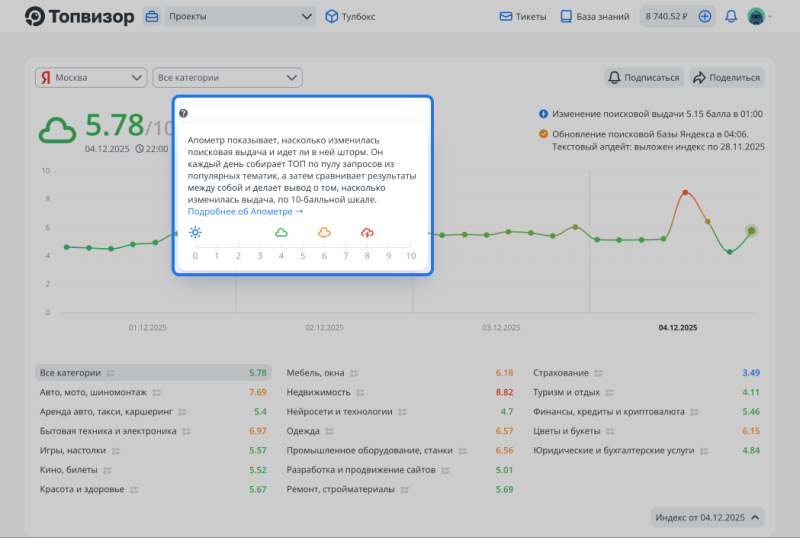Click list icon next to Страхование
The image size is (800, 538).
(x=598, y=373)
